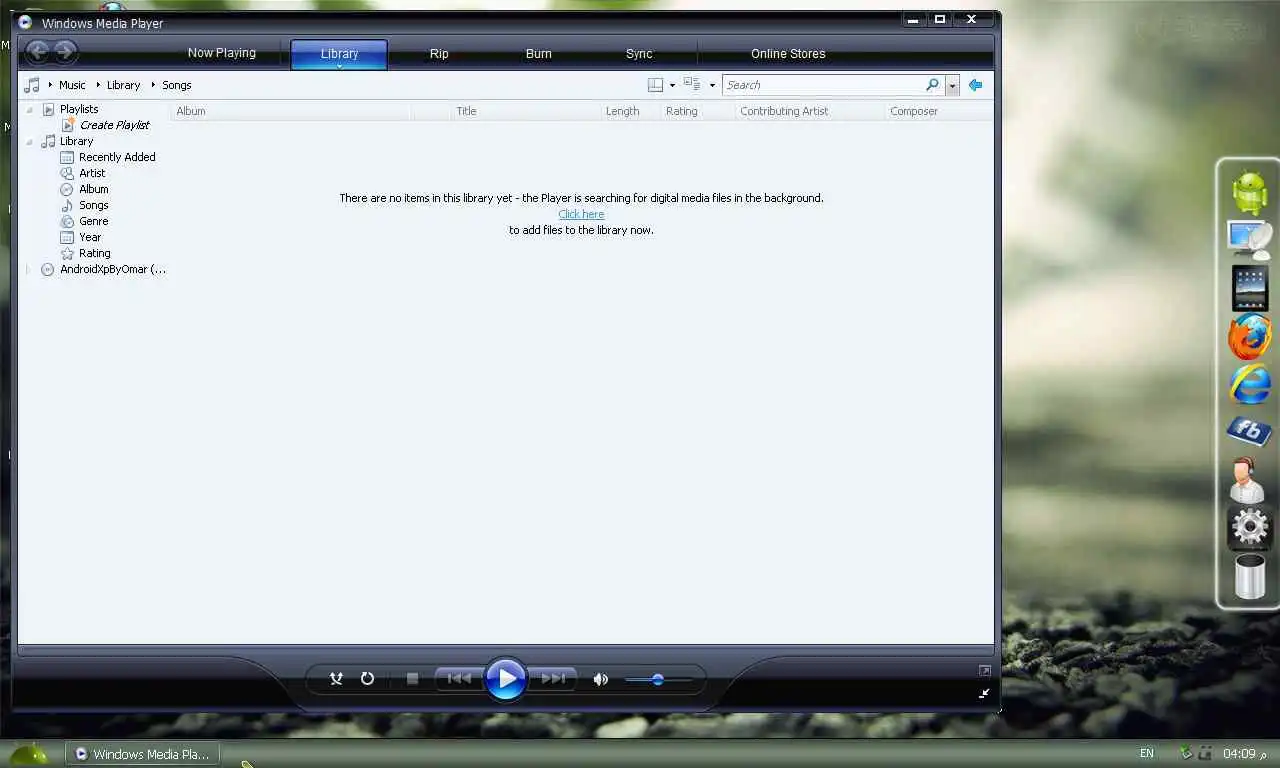The image size is (1280, 768).
Task: Click the Stop button
Action: (412, 679)
